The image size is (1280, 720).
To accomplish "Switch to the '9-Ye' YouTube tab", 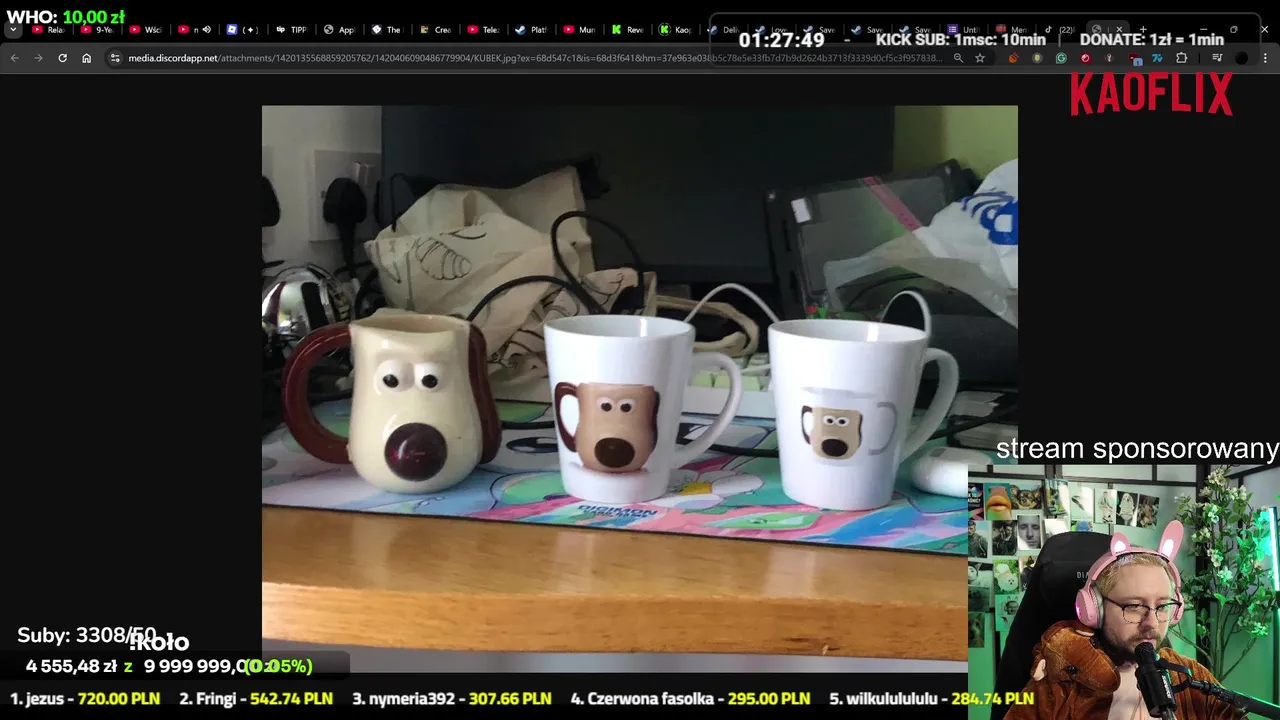I will pos(97,30).
